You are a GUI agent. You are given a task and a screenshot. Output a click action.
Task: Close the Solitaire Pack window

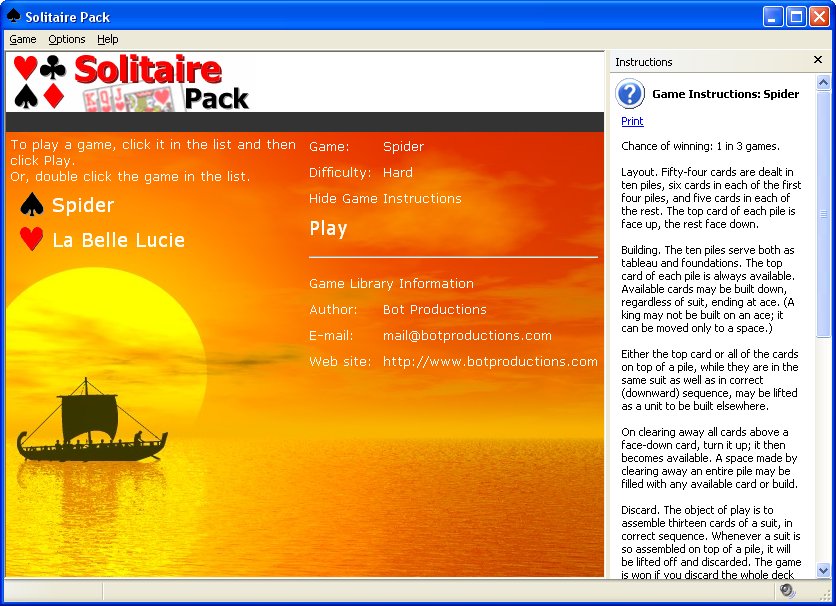tap(819, 17)
